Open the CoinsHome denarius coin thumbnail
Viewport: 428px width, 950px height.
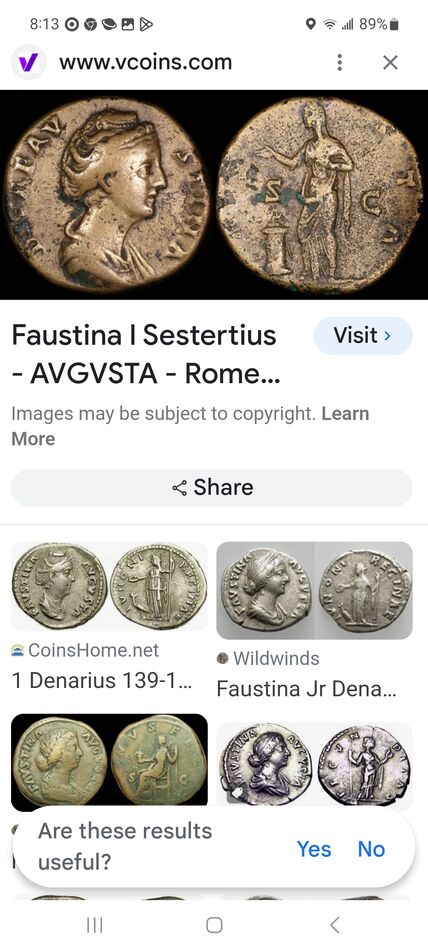(109, 586)
